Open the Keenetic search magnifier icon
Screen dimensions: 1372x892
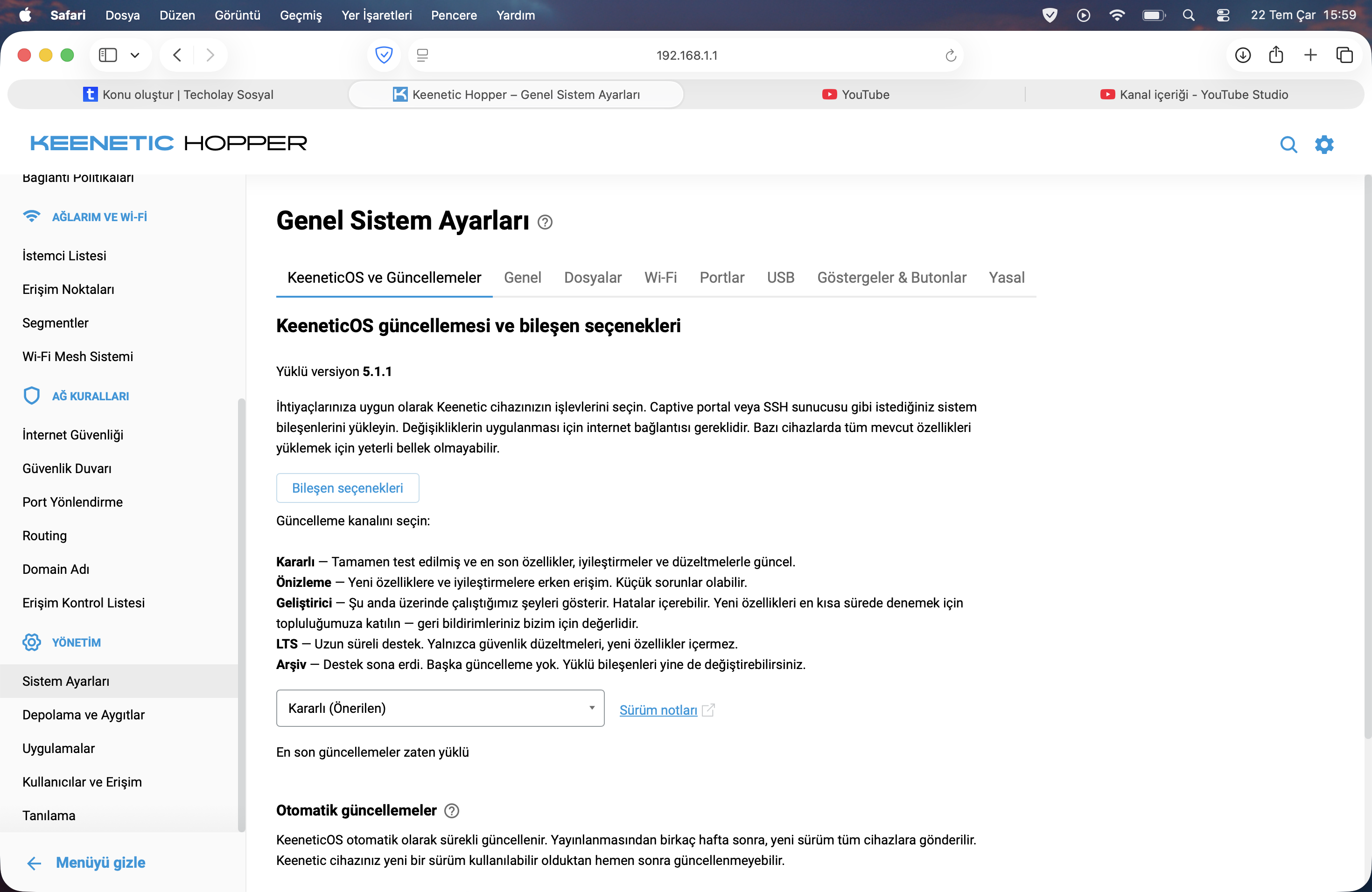click(x=1288, y=144)
